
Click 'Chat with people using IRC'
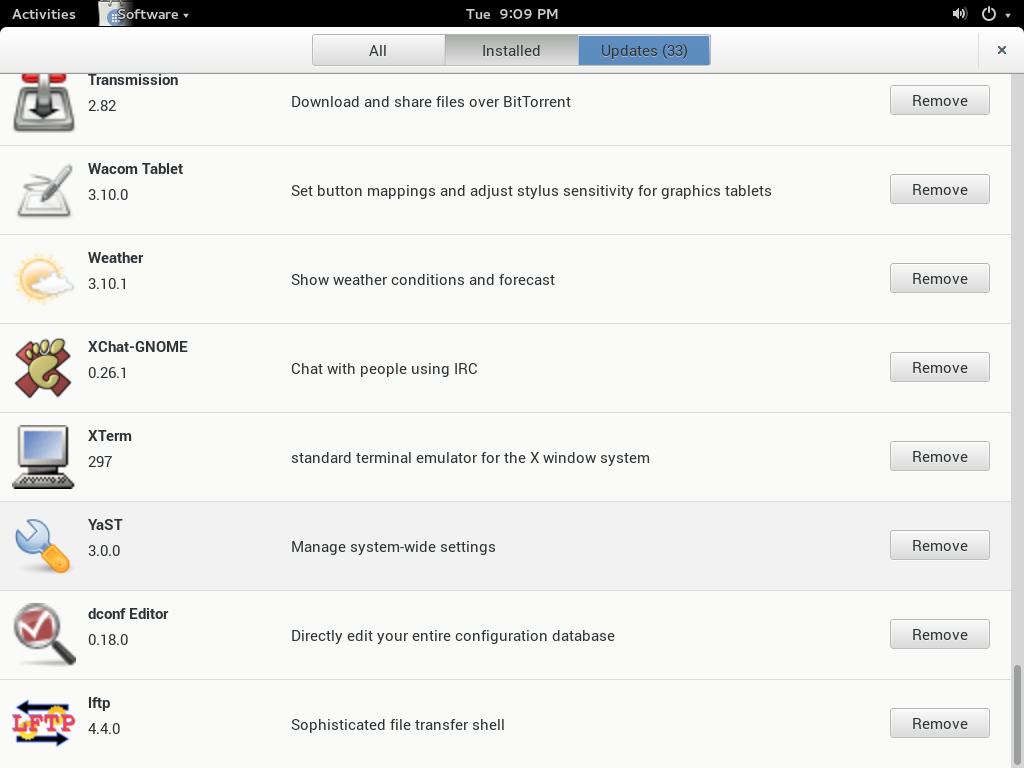tap(384, 368)
